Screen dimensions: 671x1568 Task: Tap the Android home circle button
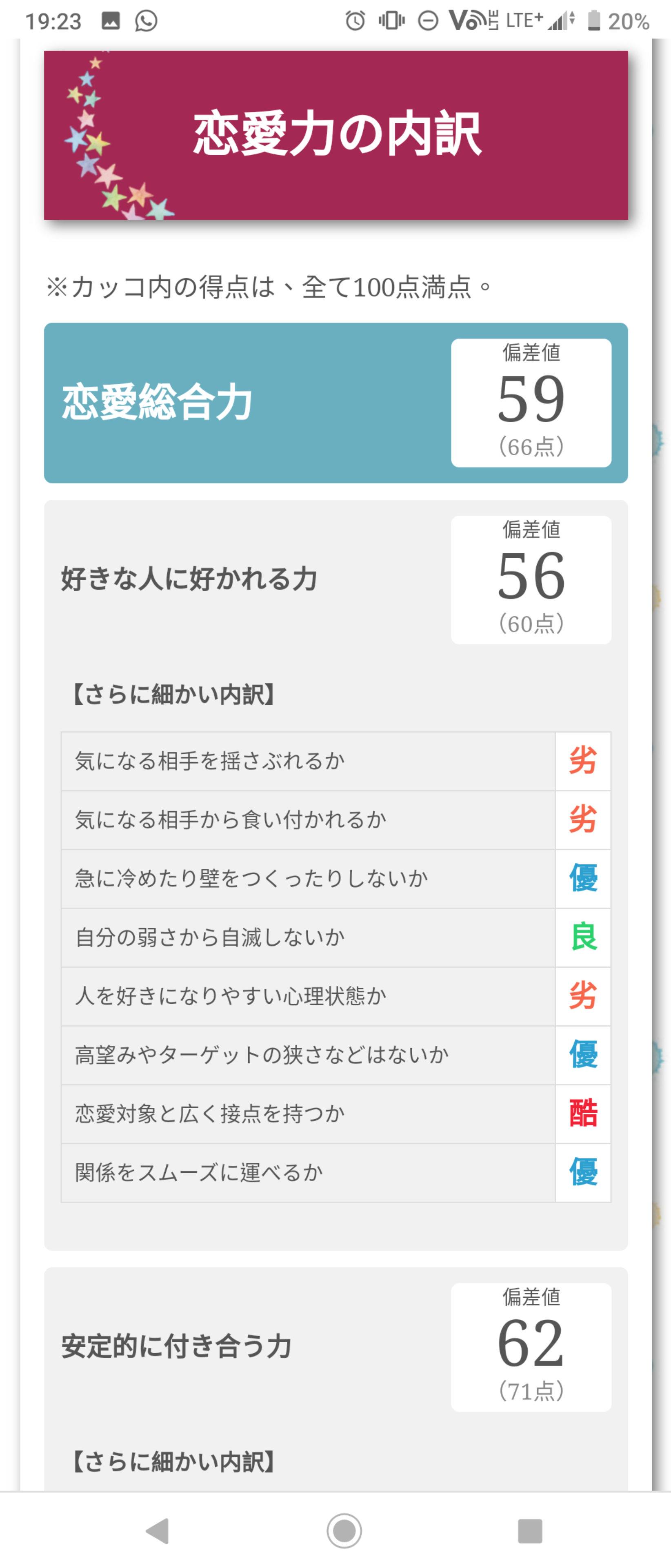point(344,1530)
